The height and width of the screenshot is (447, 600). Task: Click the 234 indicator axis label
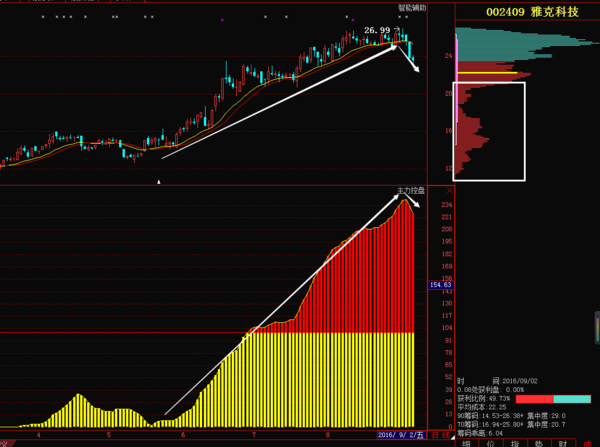[x=447, y=205]
